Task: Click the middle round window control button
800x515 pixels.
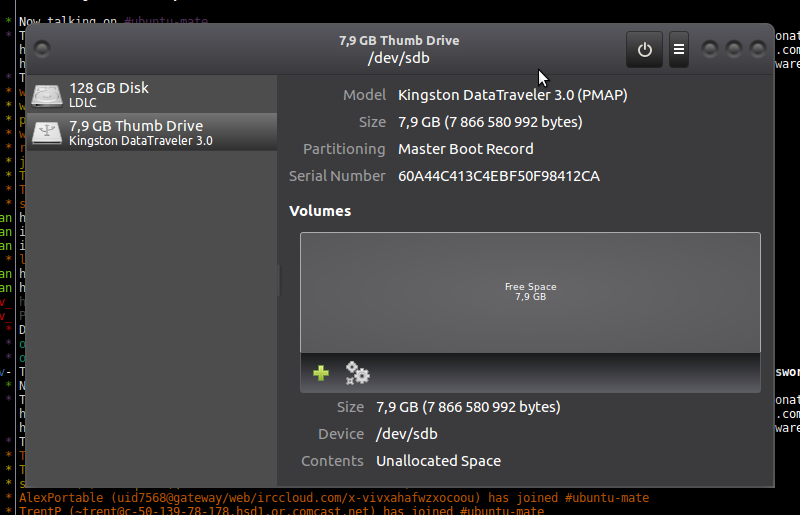Action: (x=734, y=48)
